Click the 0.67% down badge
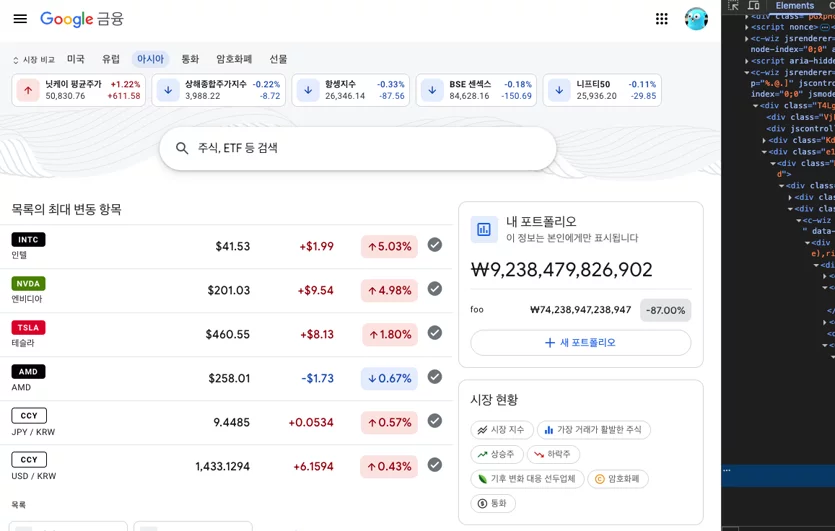The image size is (835, 531). (389, 379)
